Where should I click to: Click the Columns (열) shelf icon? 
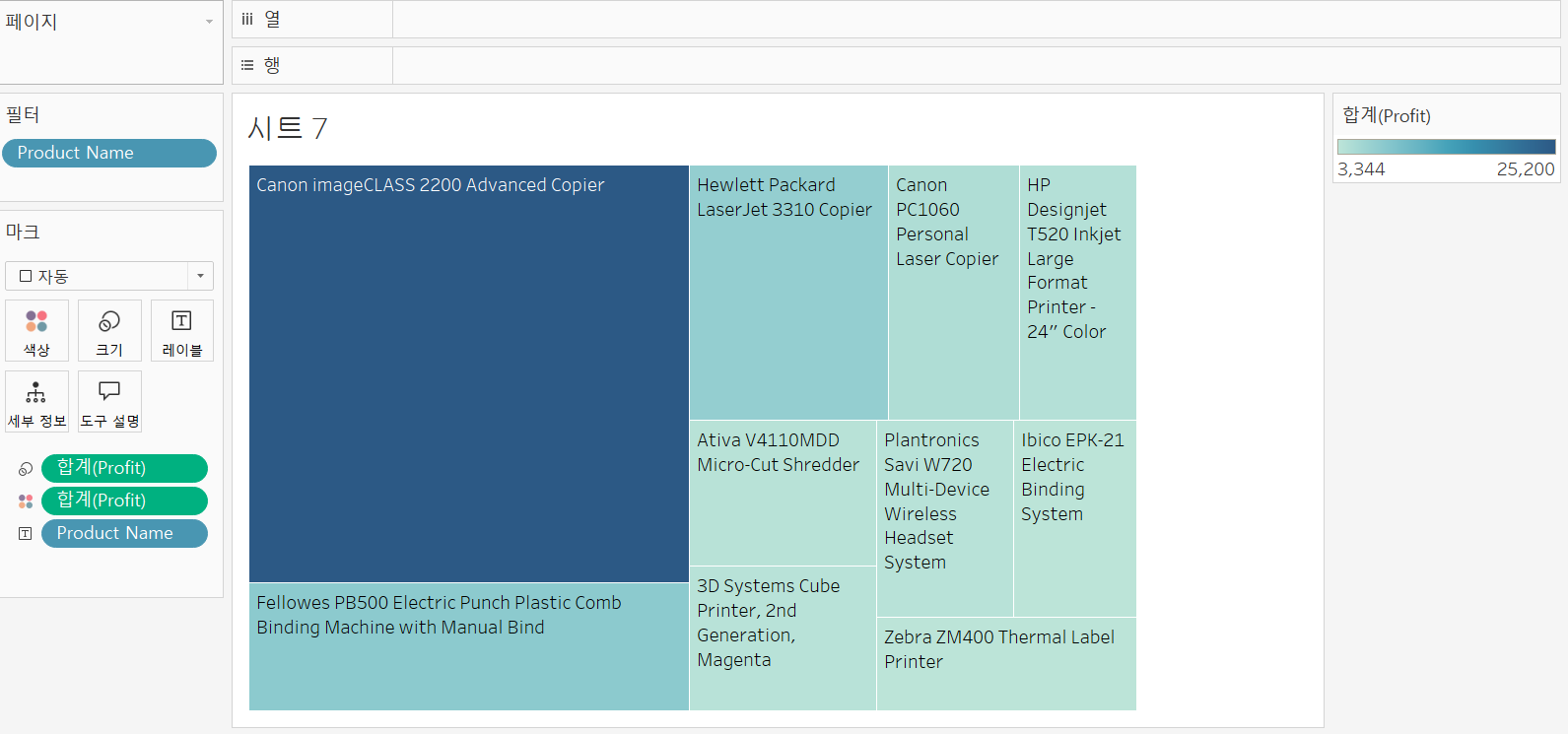[247, 19]
